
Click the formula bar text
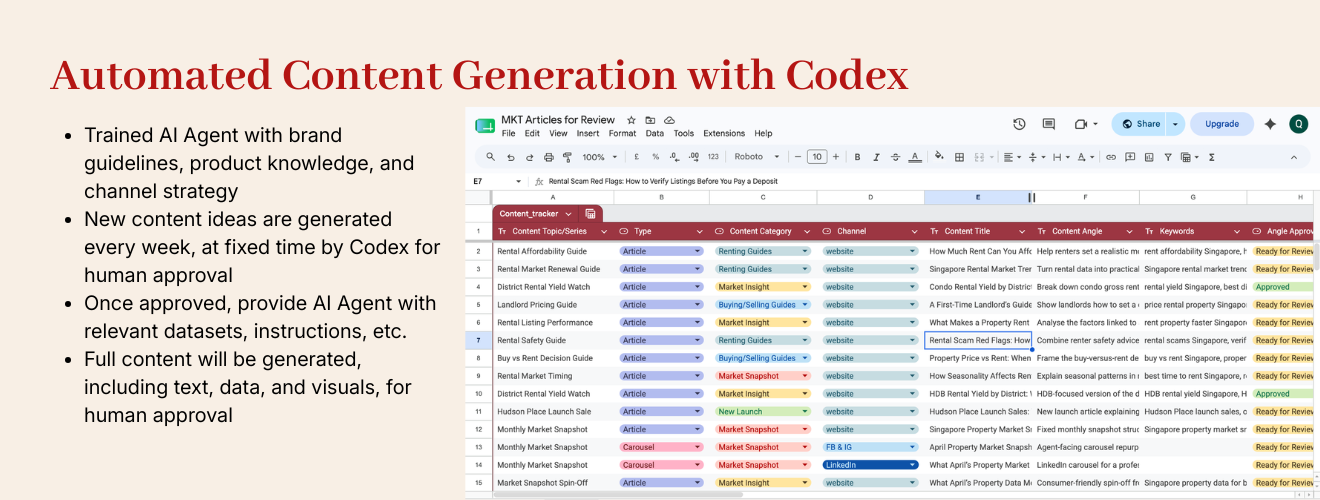[663, 181]
